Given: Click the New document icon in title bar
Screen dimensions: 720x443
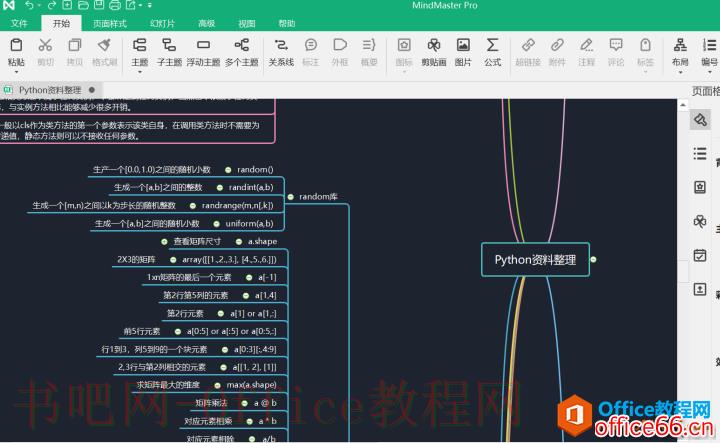Looking at the screenshot, I should (67, 6).
